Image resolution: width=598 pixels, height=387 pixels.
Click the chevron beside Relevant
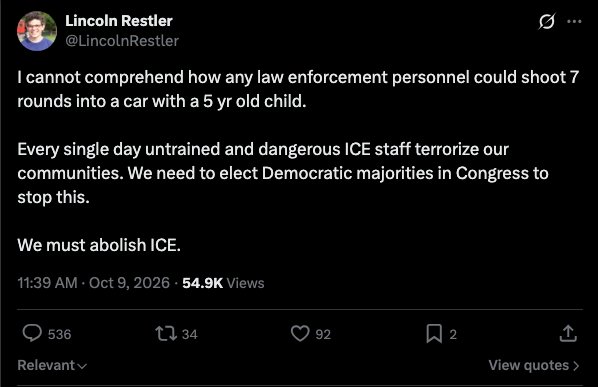tap(82, 366)
